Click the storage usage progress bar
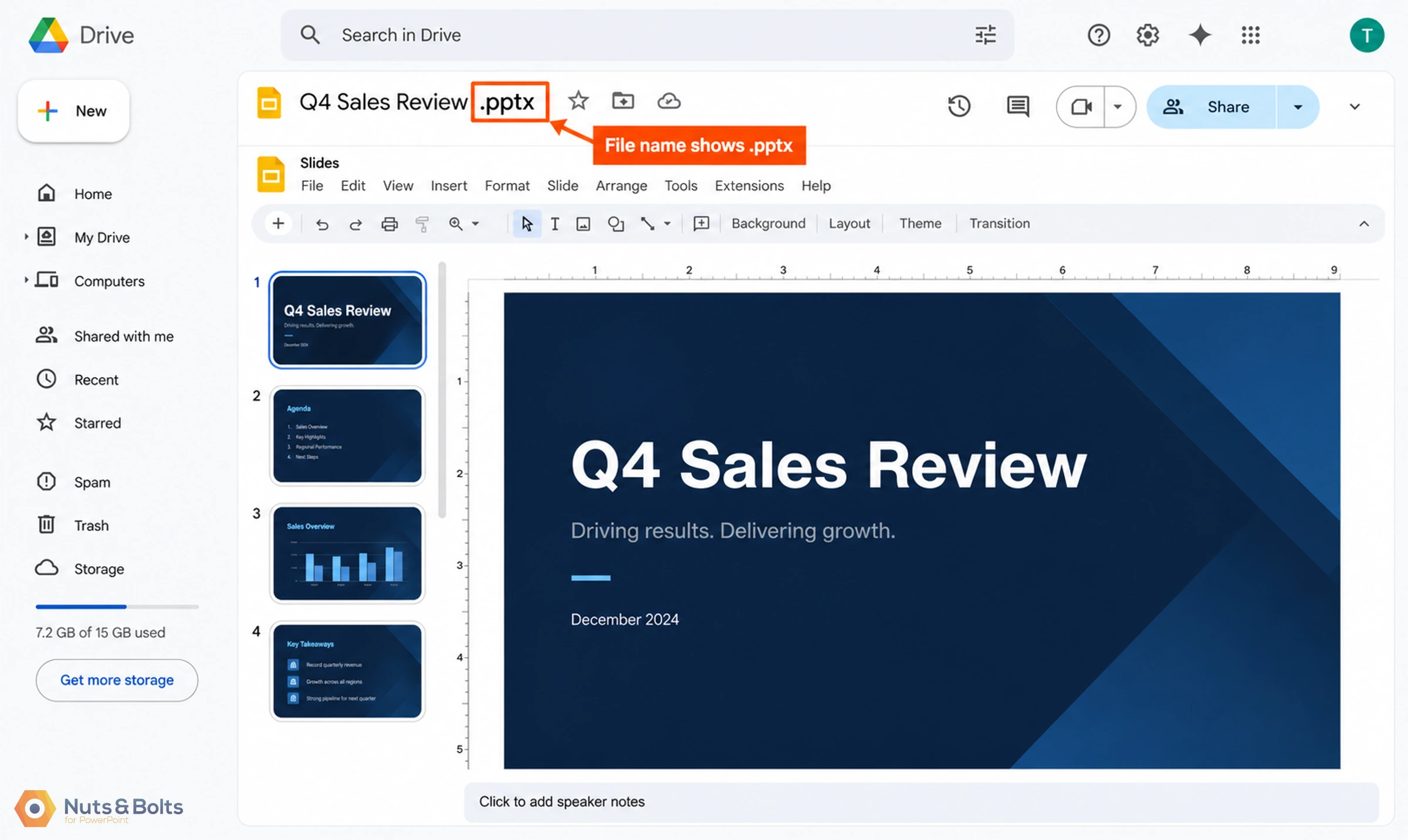1408x840 pixels. (117, 607)
